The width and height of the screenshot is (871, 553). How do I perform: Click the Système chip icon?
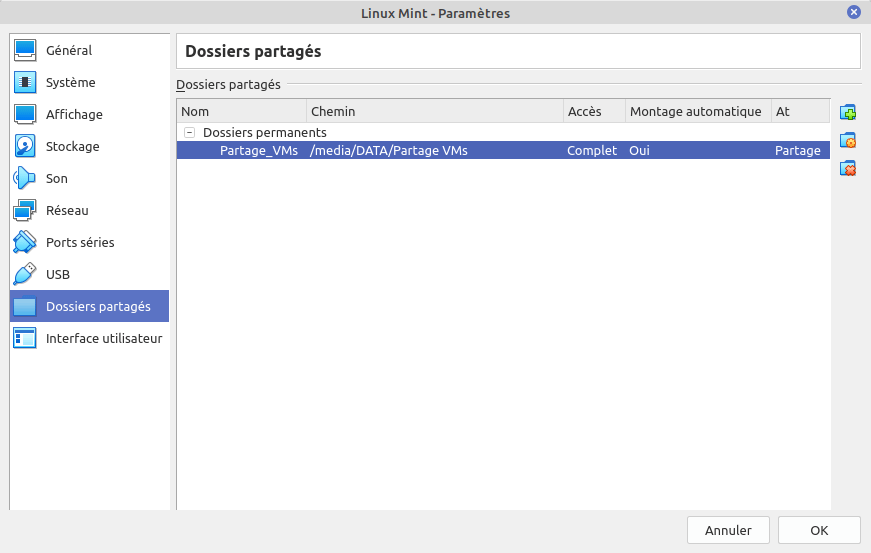pyautogui.click(x=25, y=82)
